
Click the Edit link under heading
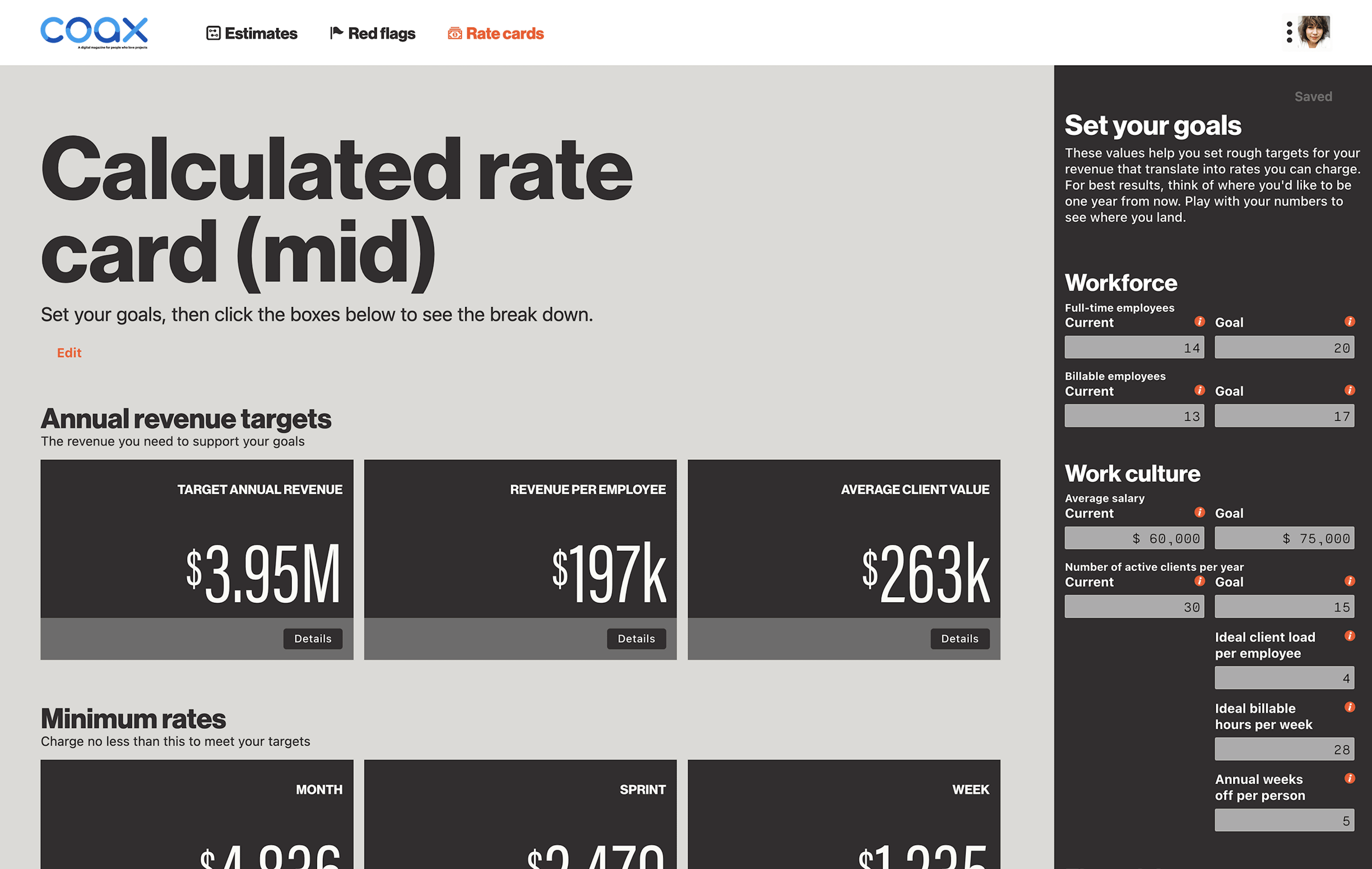(x=69, y=353)
